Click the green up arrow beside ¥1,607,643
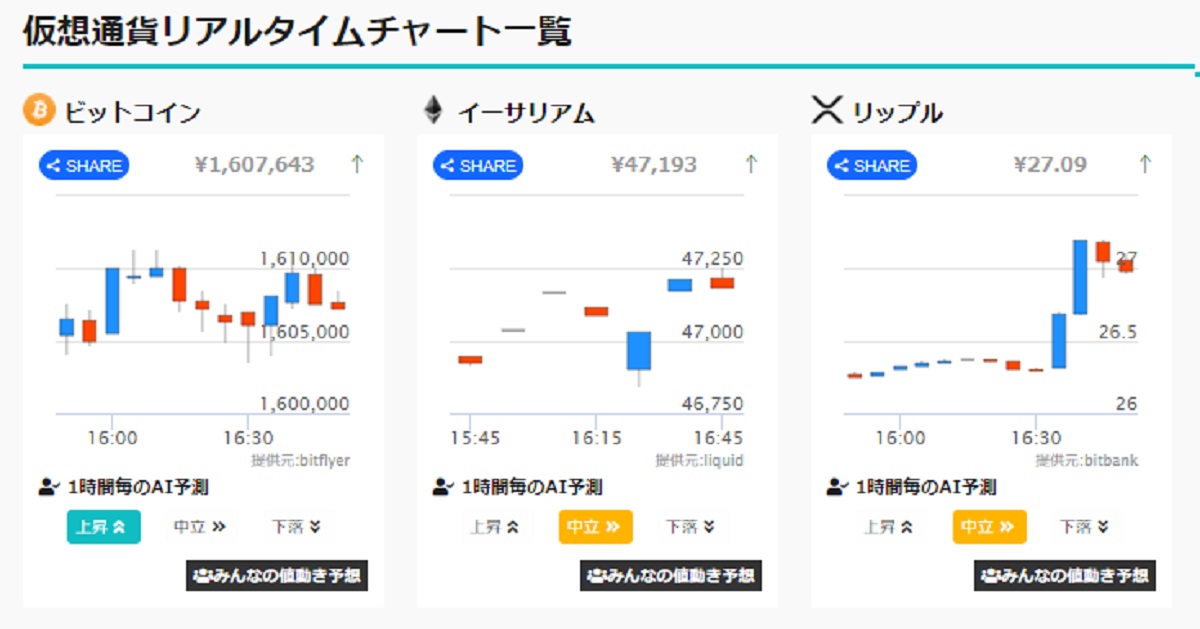The width and height of the screenshot is (1200, 629). tap(356, 164)
